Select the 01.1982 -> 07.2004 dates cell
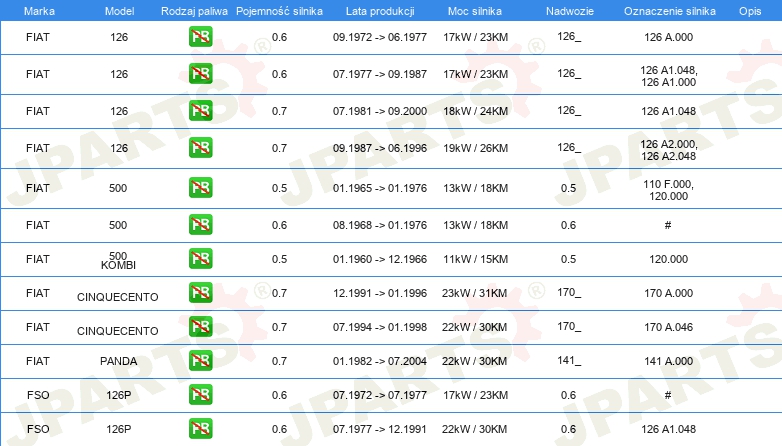 pos(380,361)
